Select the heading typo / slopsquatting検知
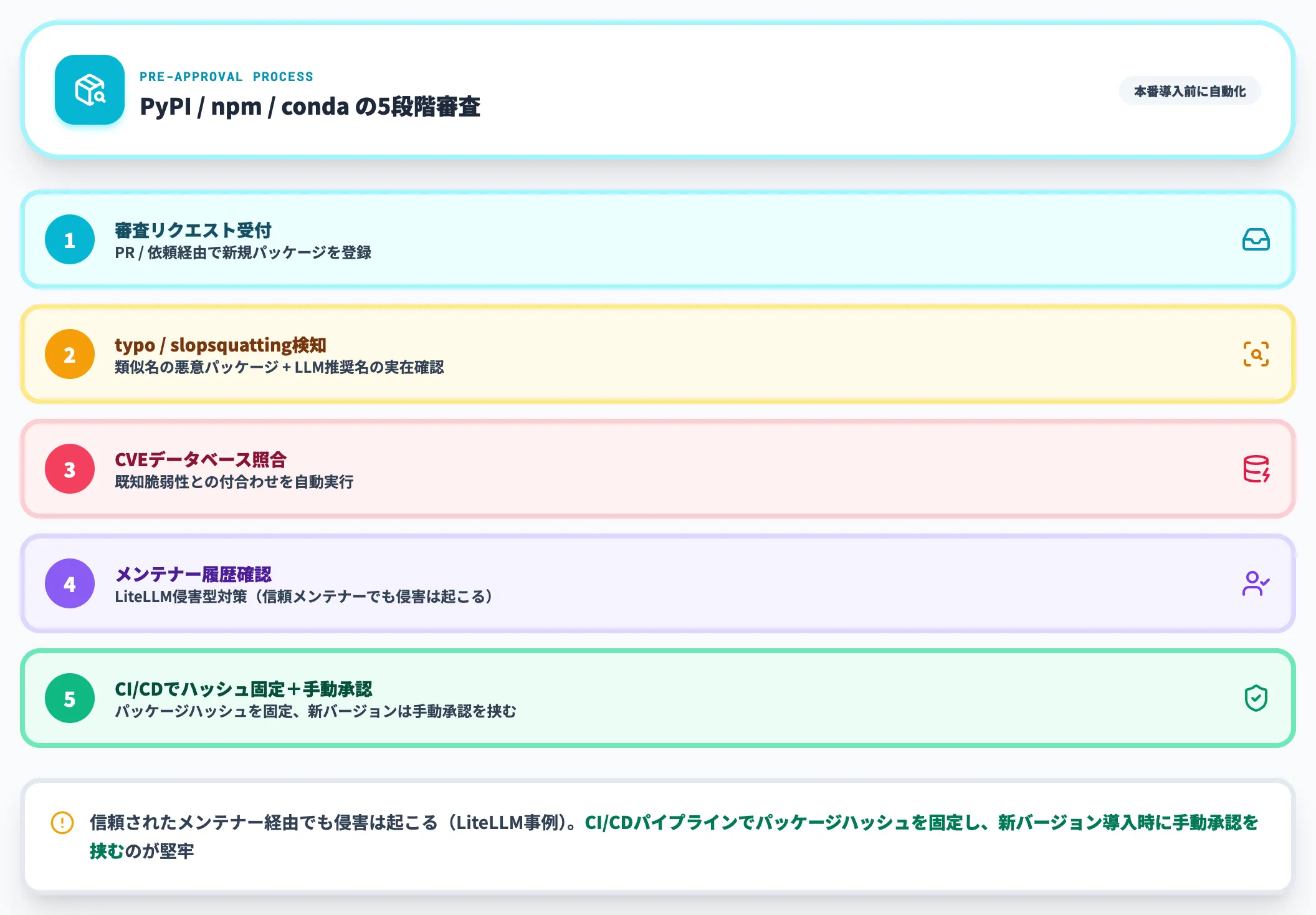Screen dimensions: 1316x915 tap(221, 345)
